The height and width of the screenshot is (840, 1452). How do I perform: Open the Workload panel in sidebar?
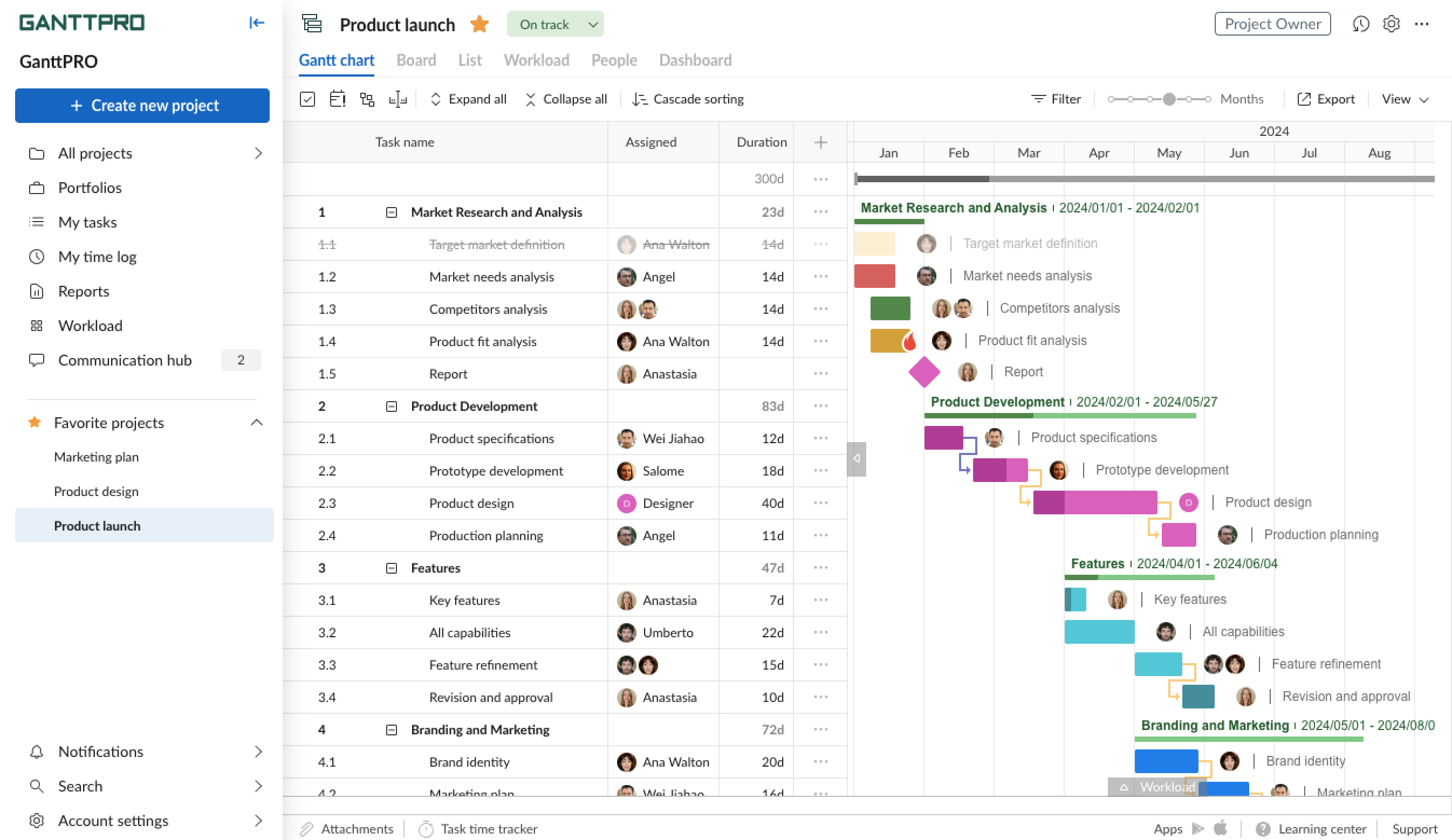(x=91, y=326)
